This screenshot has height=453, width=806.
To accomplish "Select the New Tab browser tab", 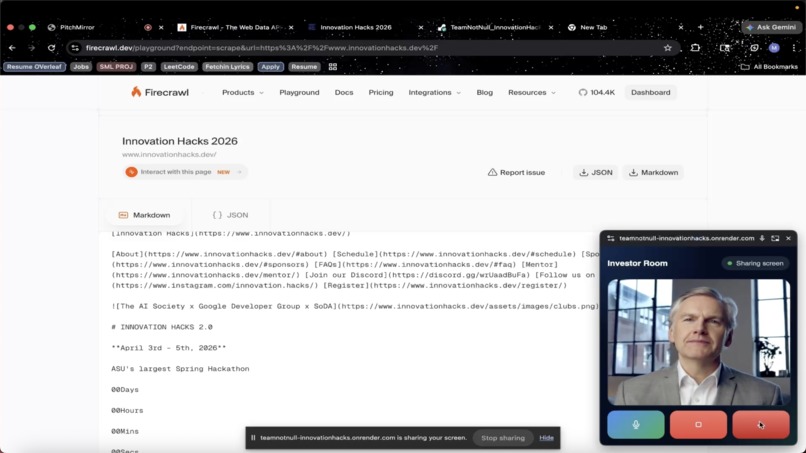I will [x=594, y=27].
